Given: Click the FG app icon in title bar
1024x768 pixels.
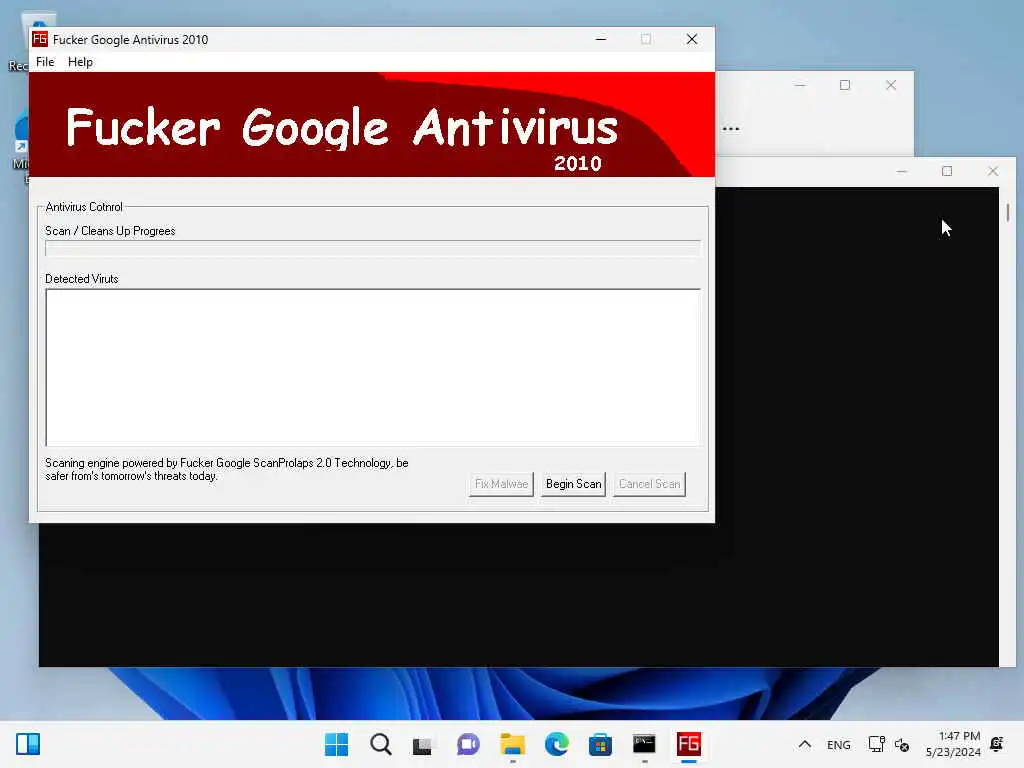Looking at the screenshot, I should tap(40, 39).
